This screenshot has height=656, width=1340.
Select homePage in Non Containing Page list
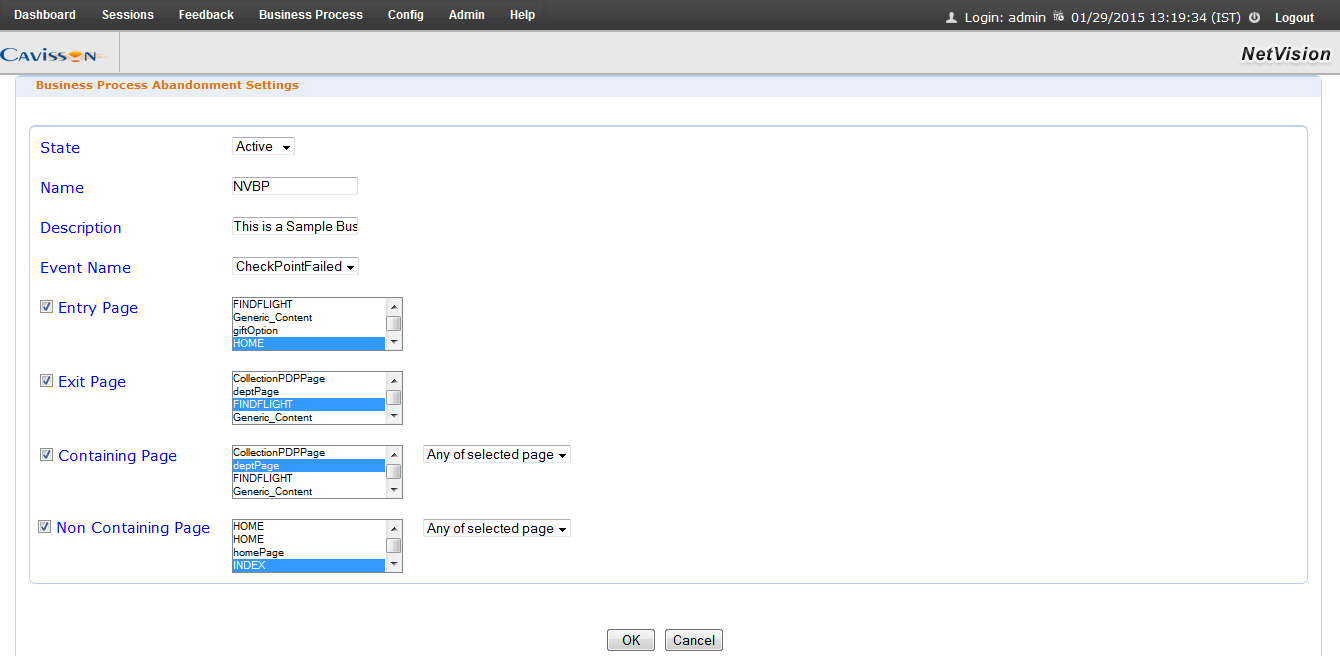click(309, 552)
